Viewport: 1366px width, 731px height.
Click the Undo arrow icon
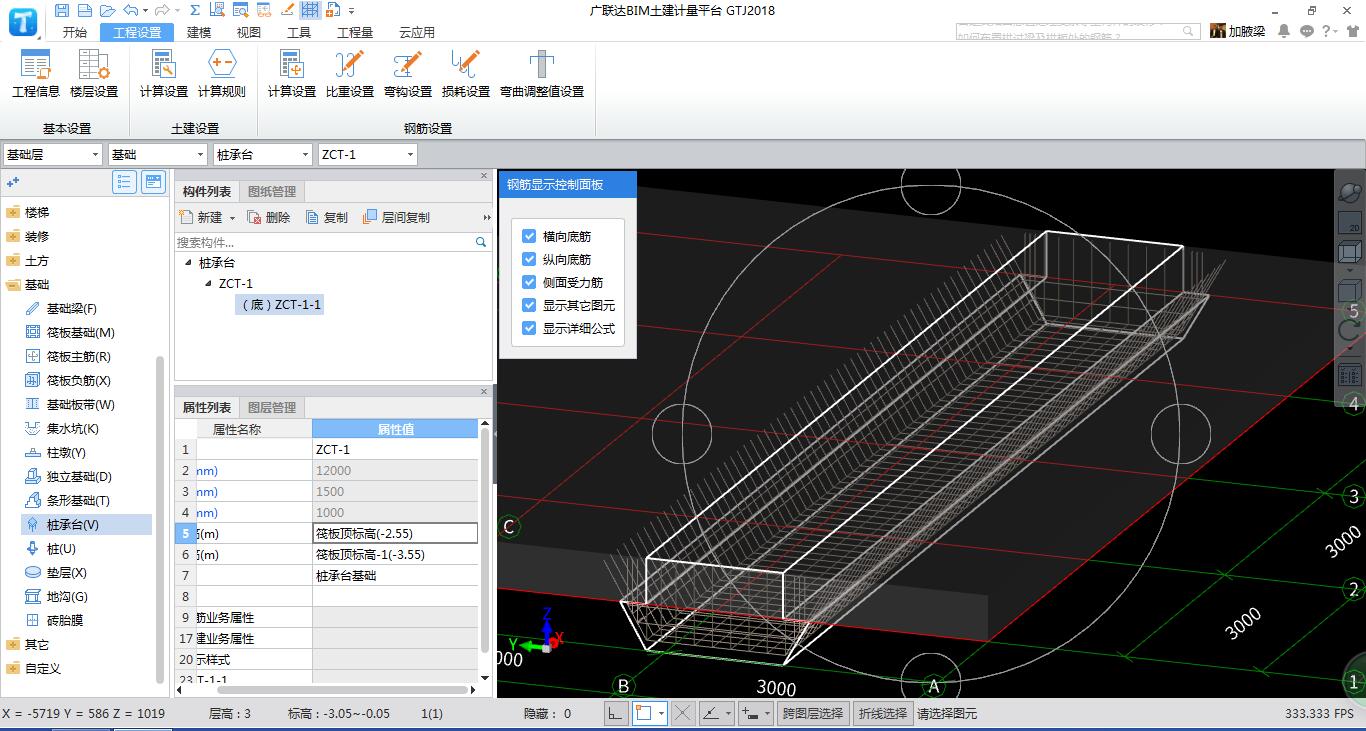click(x=130, y=10)
